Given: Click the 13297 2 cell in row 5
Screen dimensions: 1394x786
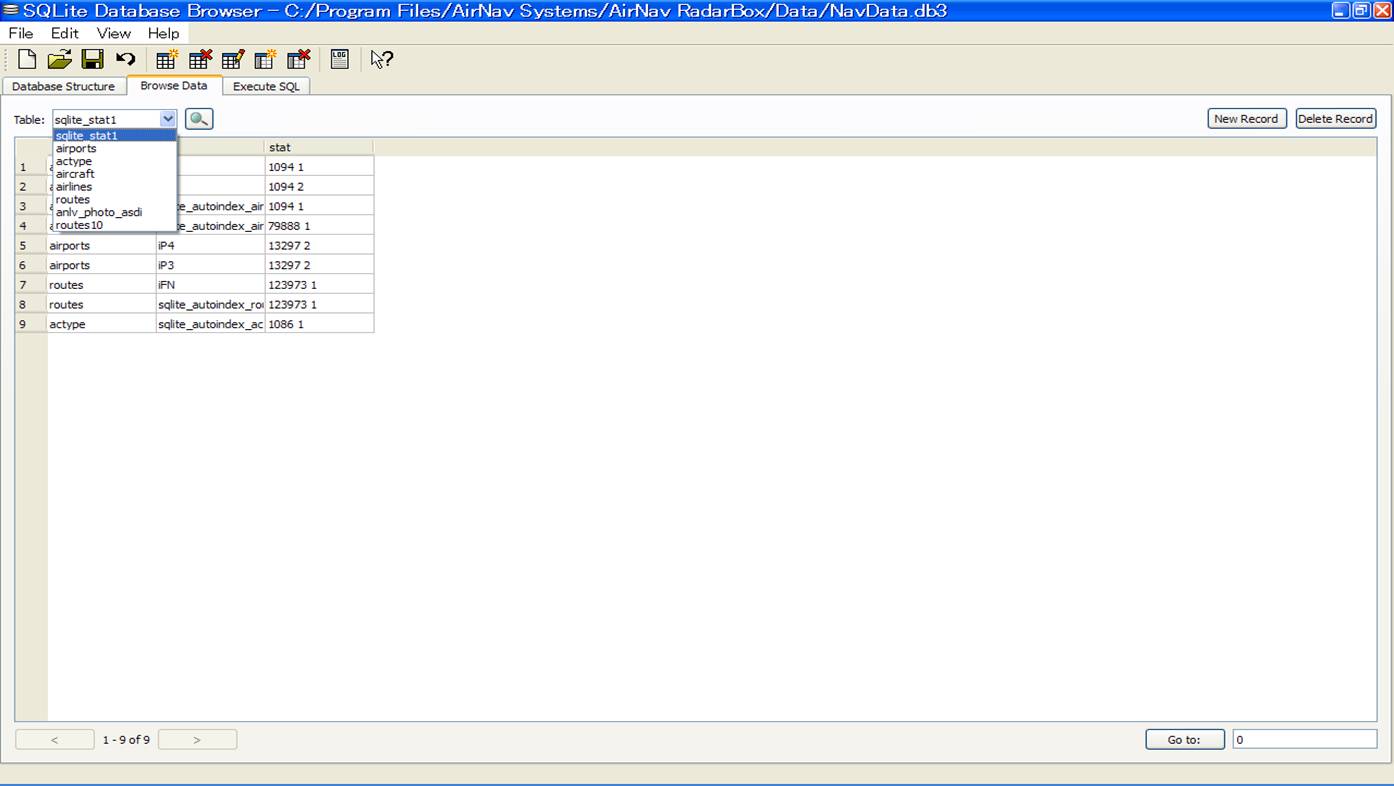Looking at the screenshot, I should [319, 246].
